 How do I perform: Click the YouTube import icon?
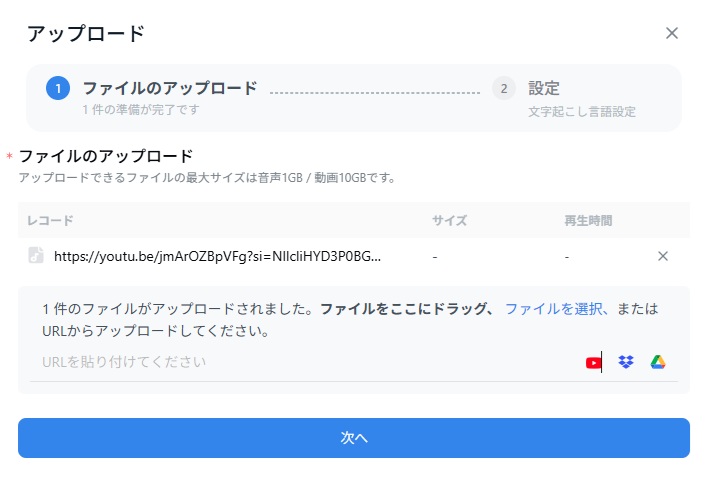[x=594, y=362]
